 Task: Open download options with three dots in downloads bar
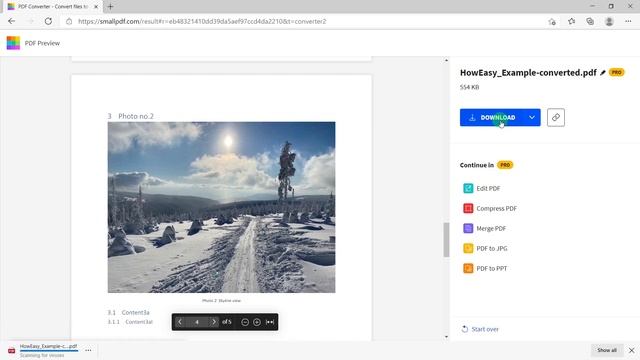point(88,350)
